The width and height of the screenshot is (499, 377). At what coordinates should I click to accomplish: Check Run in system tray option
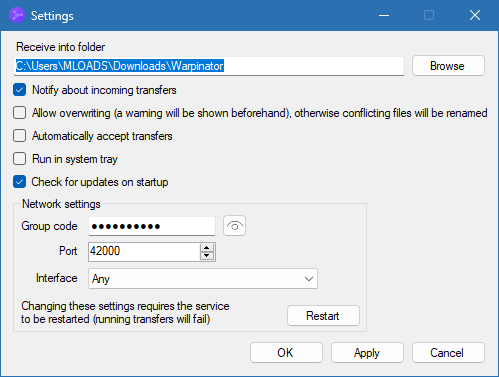point(19,159)
